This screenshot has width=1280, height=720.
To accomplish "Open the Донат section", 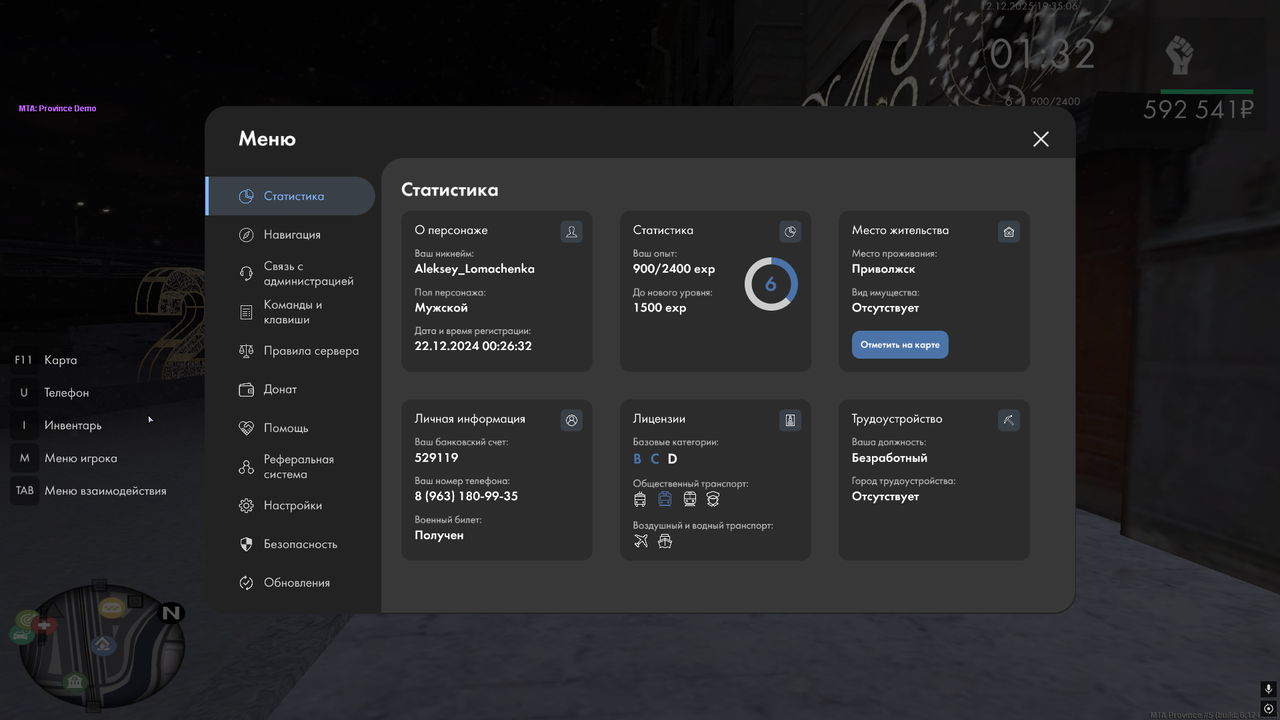I will pyautogui.click(x=290, y=390).
